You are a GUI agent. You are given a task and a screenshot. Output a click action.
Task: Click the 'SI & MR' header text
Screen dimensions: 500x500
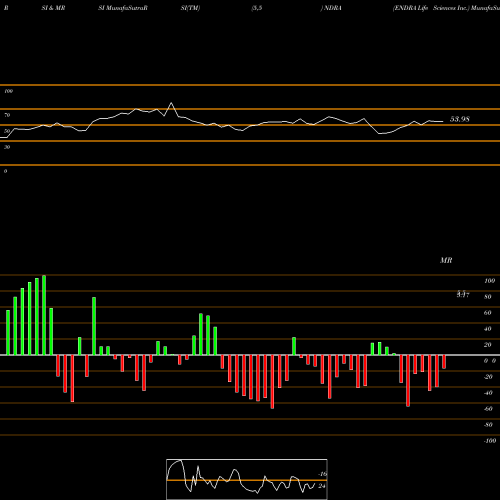(x=53, y=8)
